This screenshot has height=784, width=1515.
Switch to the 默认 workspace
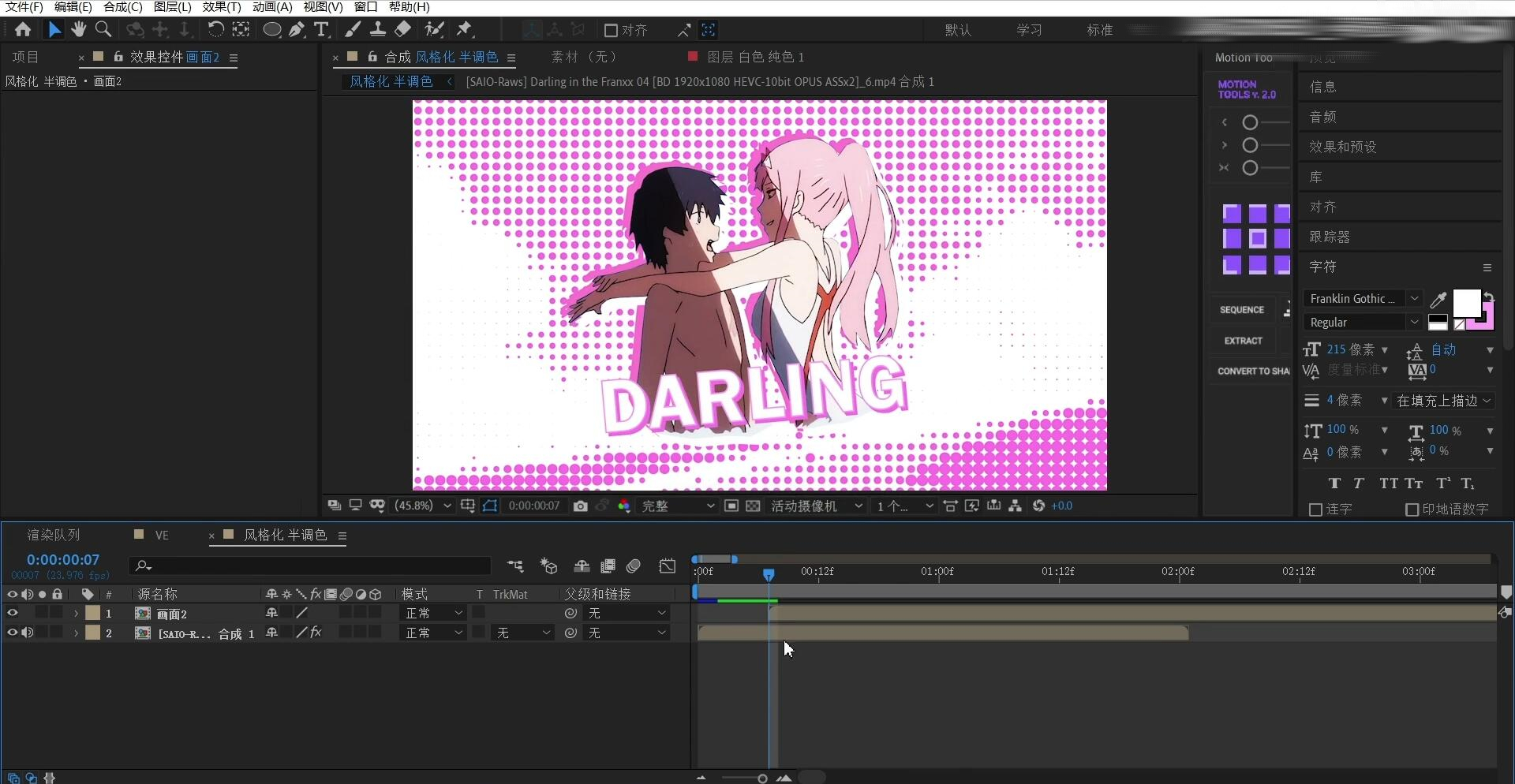coord(958,30)
